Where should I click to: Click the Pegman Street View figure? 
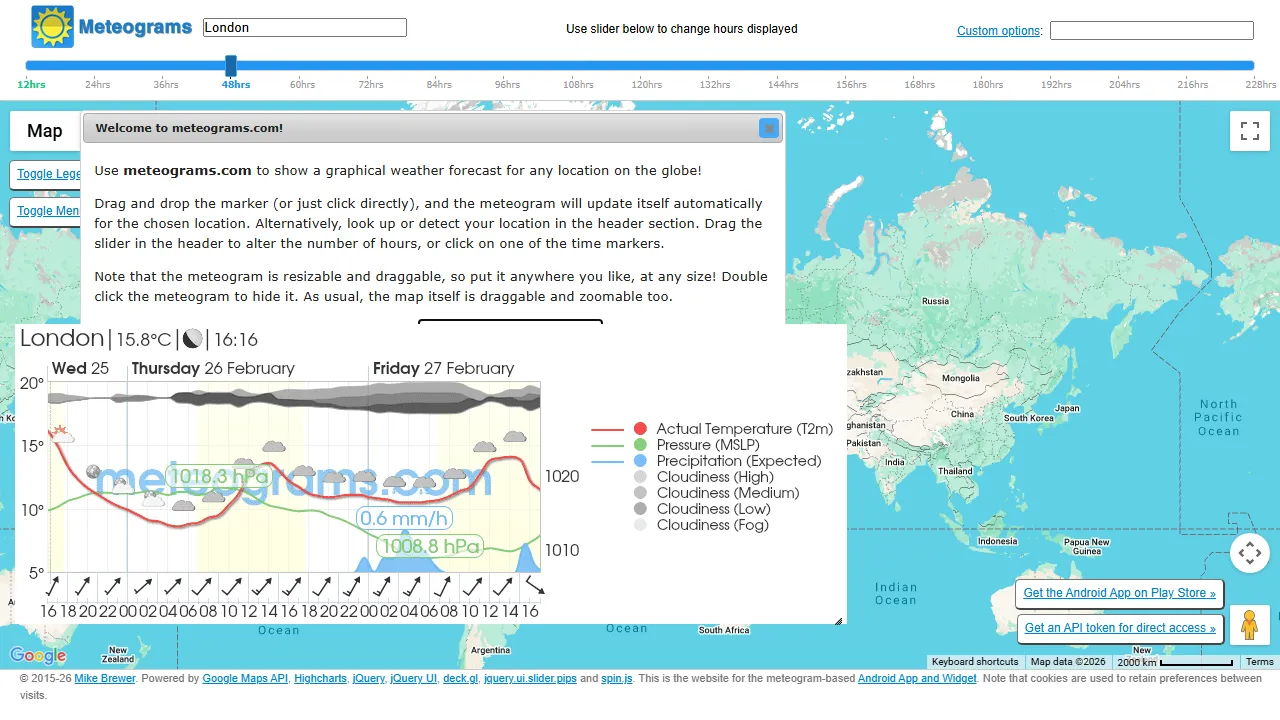1249,624
